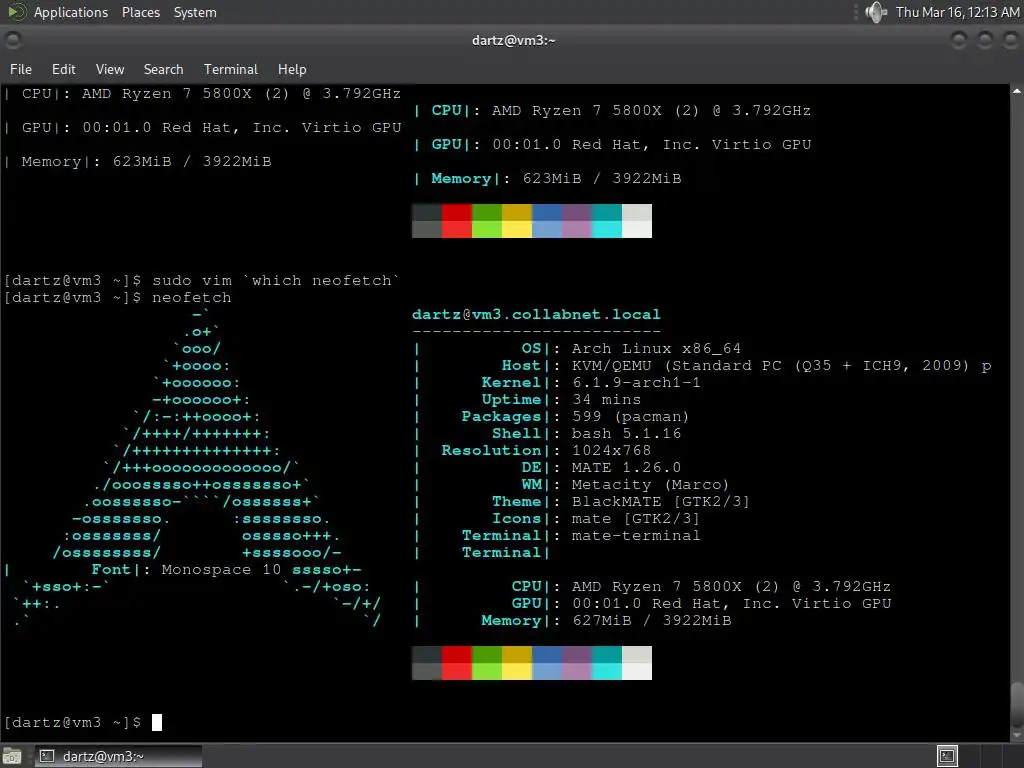Click the 'WM' label

(532, 485)
